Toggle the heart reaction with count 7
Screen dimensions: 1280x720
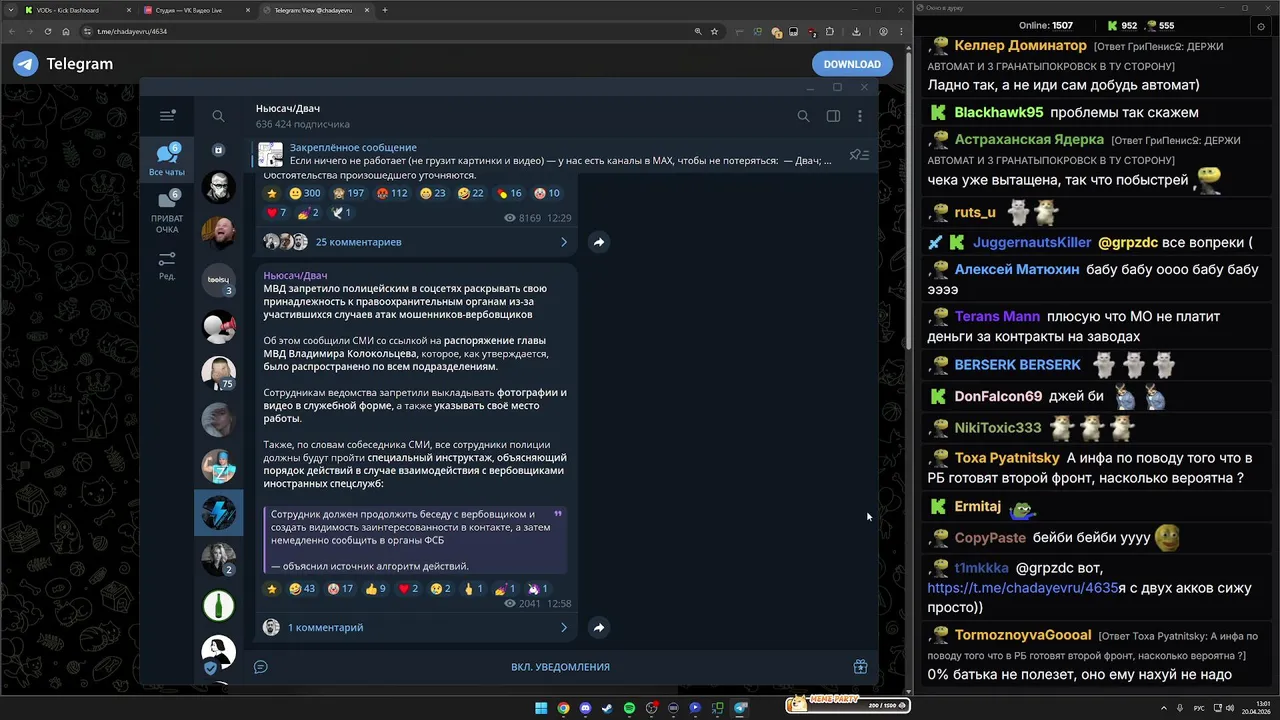(277, 212)
